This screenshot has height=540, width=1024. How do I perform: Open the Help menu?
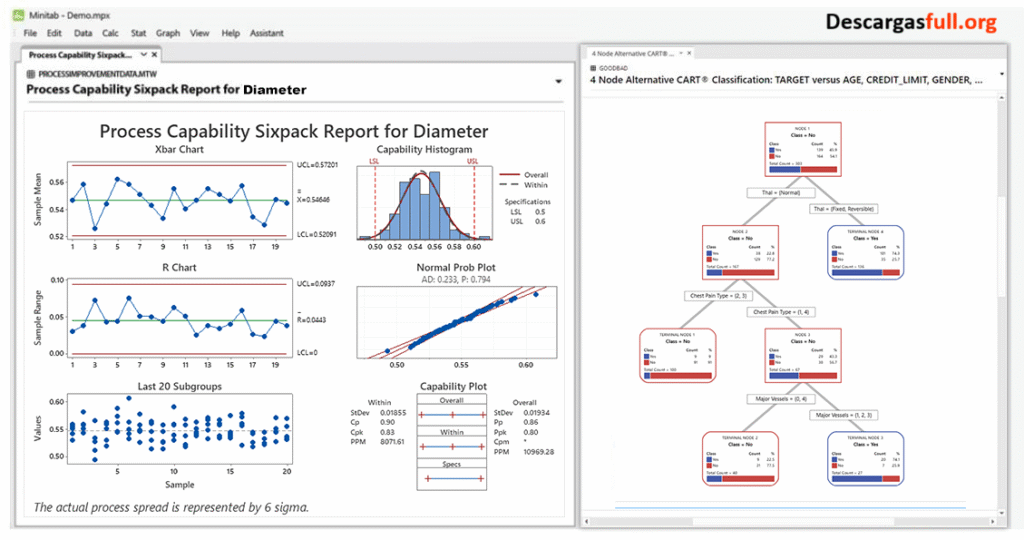point(231,33)
